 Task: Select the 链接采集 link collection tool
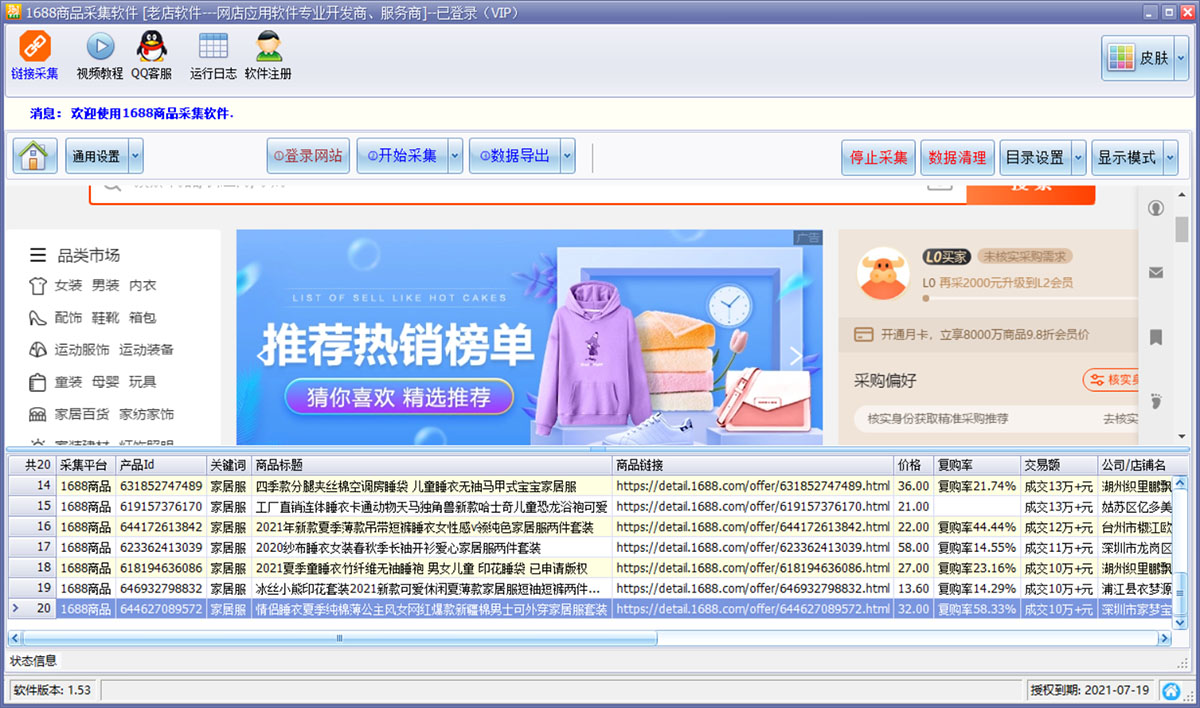(35, 55)
